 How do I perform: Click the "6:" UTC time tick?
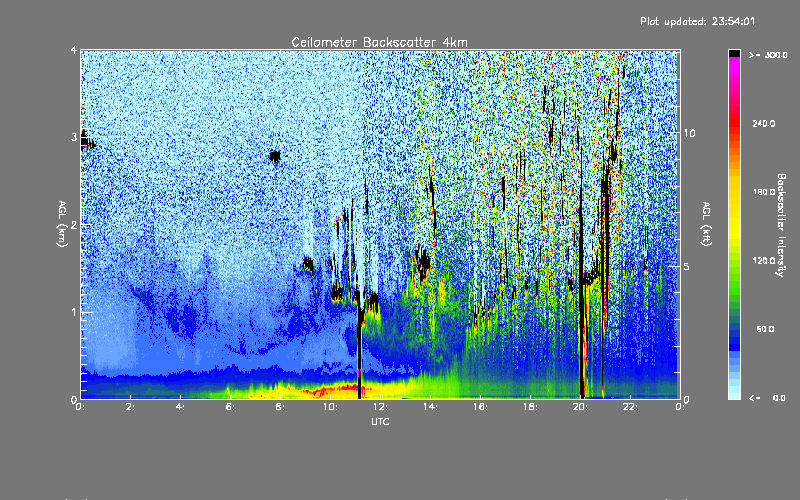(x=231, y=407)
